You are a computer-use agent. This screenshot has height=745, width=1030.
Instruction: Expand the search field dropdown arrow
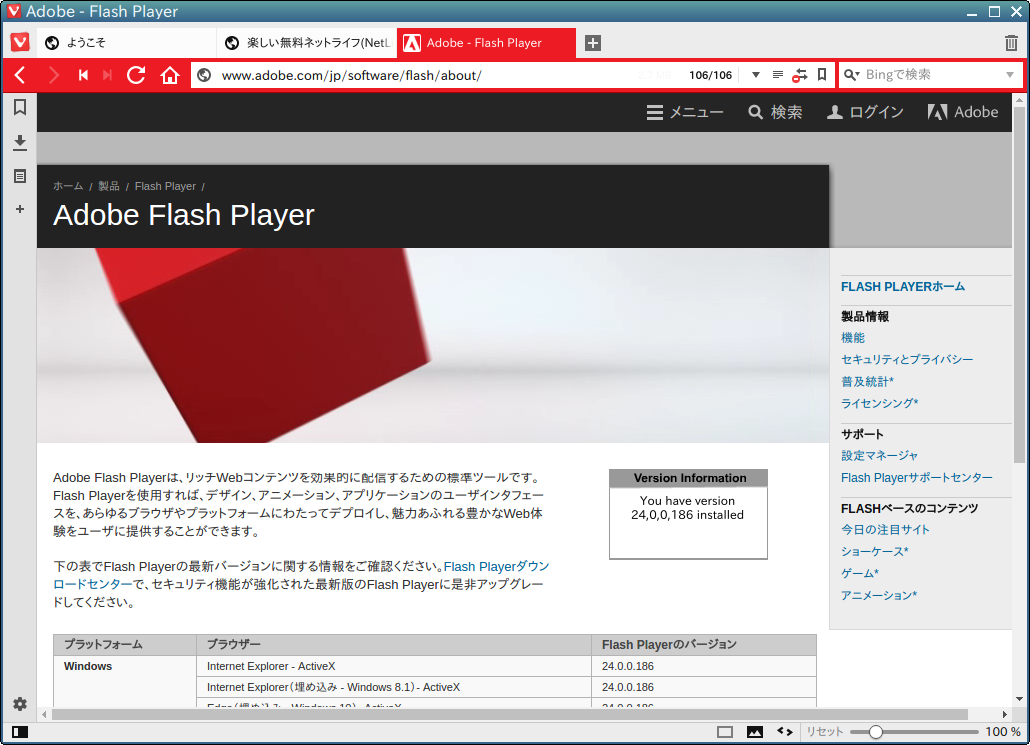tap(1010, 75)
